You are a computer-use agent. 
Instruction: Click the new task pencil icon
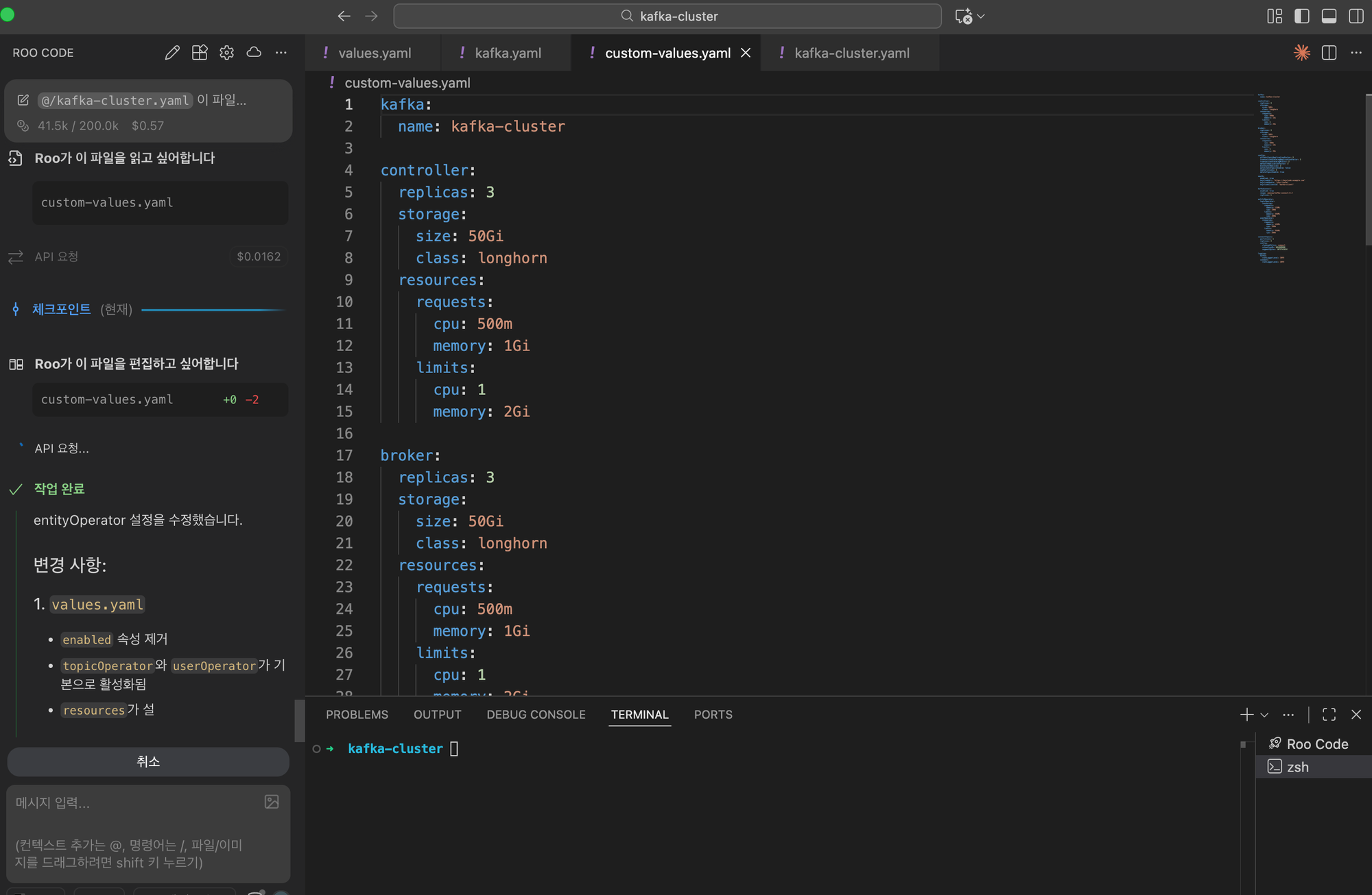click(172, 53)
